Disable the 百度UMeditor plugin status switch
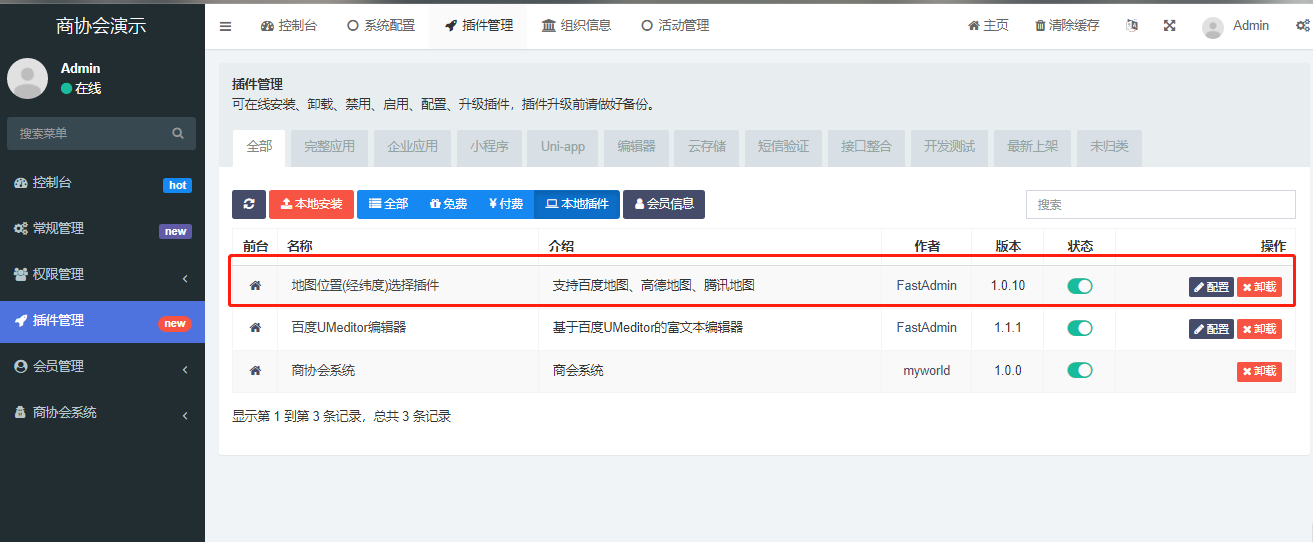 1080,328
